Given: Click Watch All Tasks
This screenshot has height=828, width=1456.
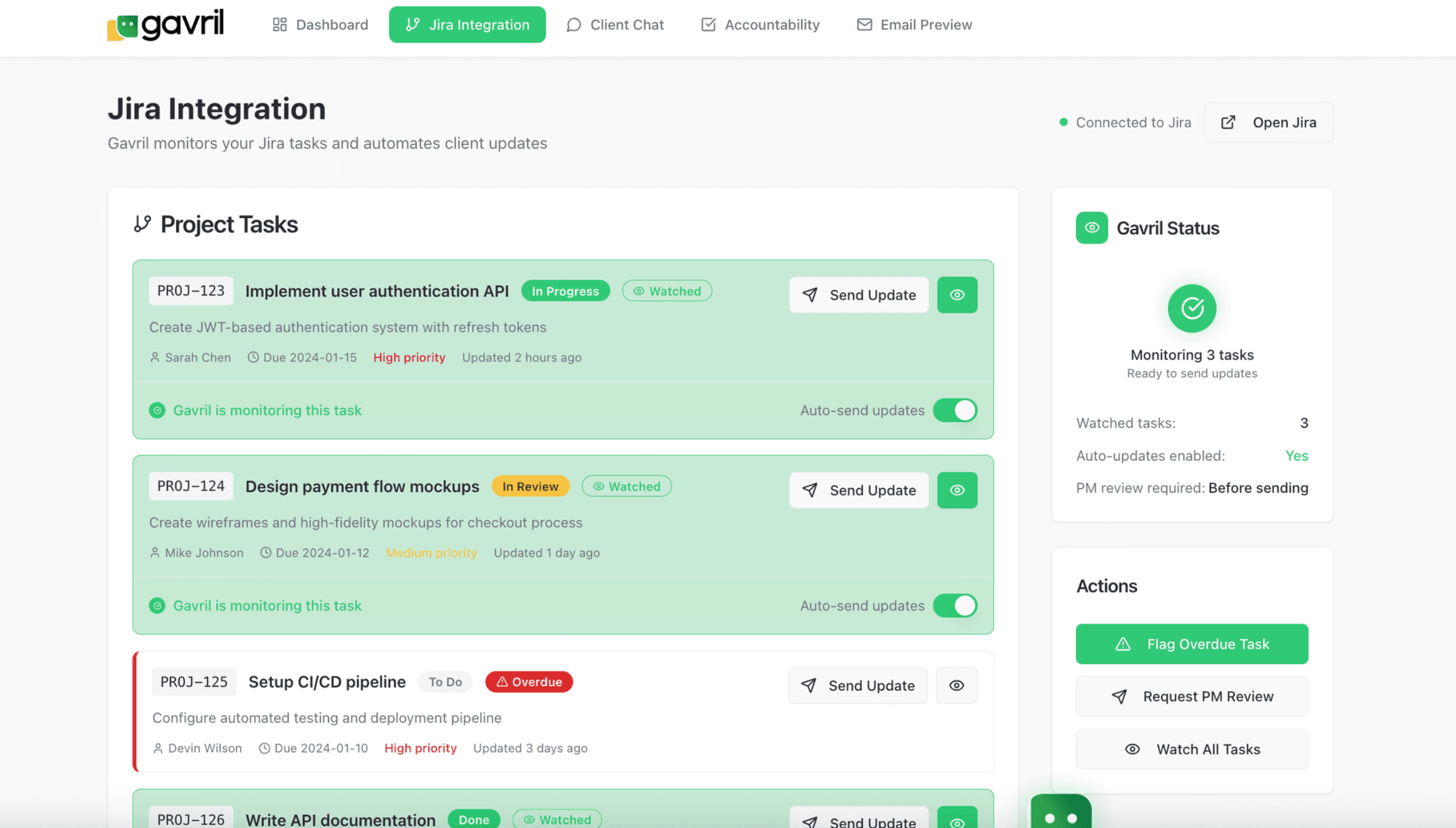Looking at the screenshot, I should point(1192,749).
